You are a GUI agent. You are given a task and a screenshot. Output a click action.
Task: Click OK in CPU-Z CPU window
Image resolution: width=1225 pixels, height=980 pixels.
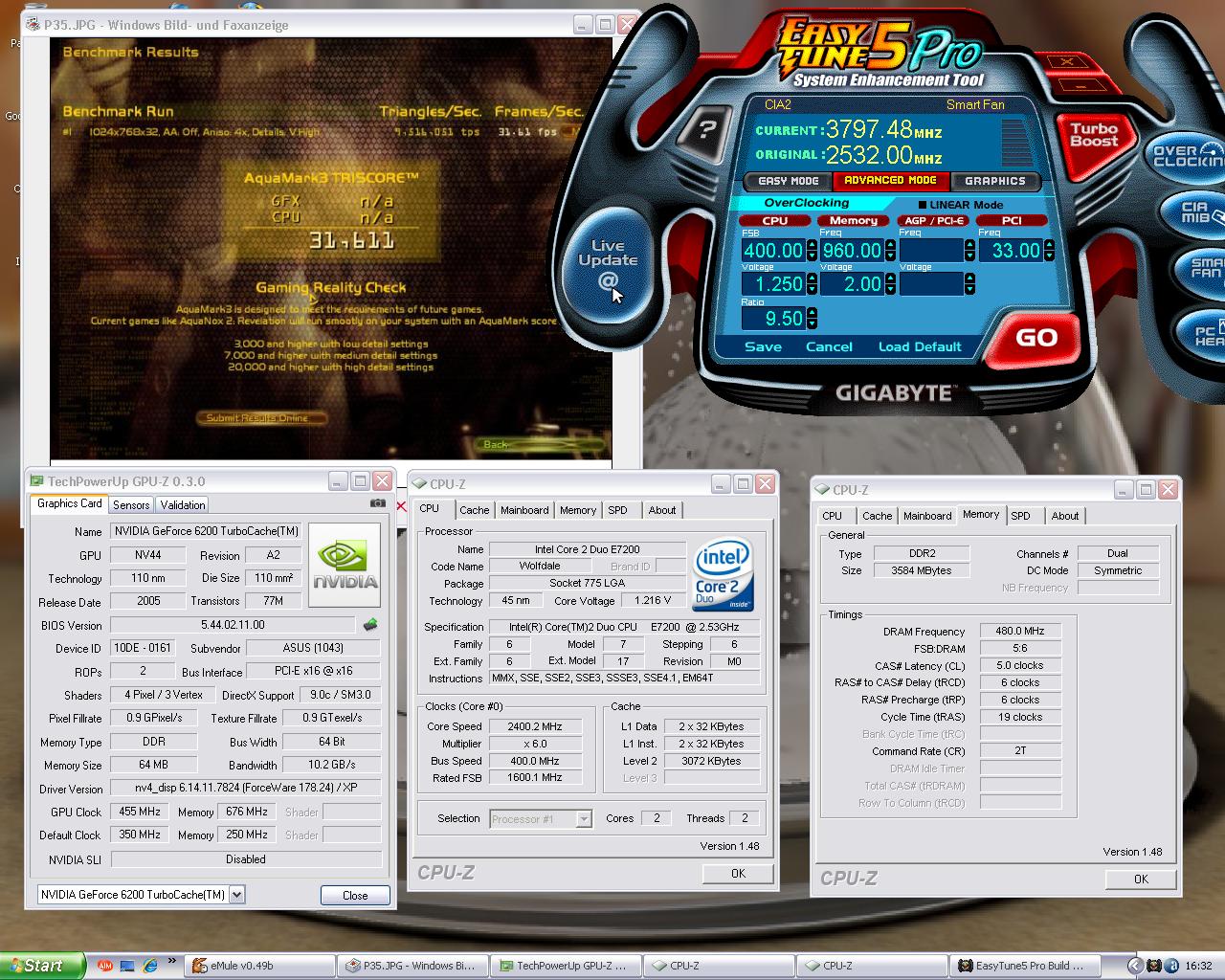(738, 873)
